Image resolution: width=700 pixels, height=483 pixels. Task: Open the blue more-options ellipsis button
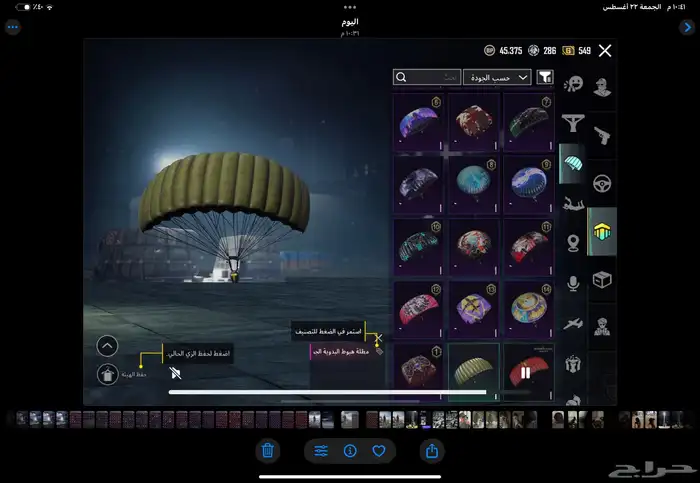(13, 27)
